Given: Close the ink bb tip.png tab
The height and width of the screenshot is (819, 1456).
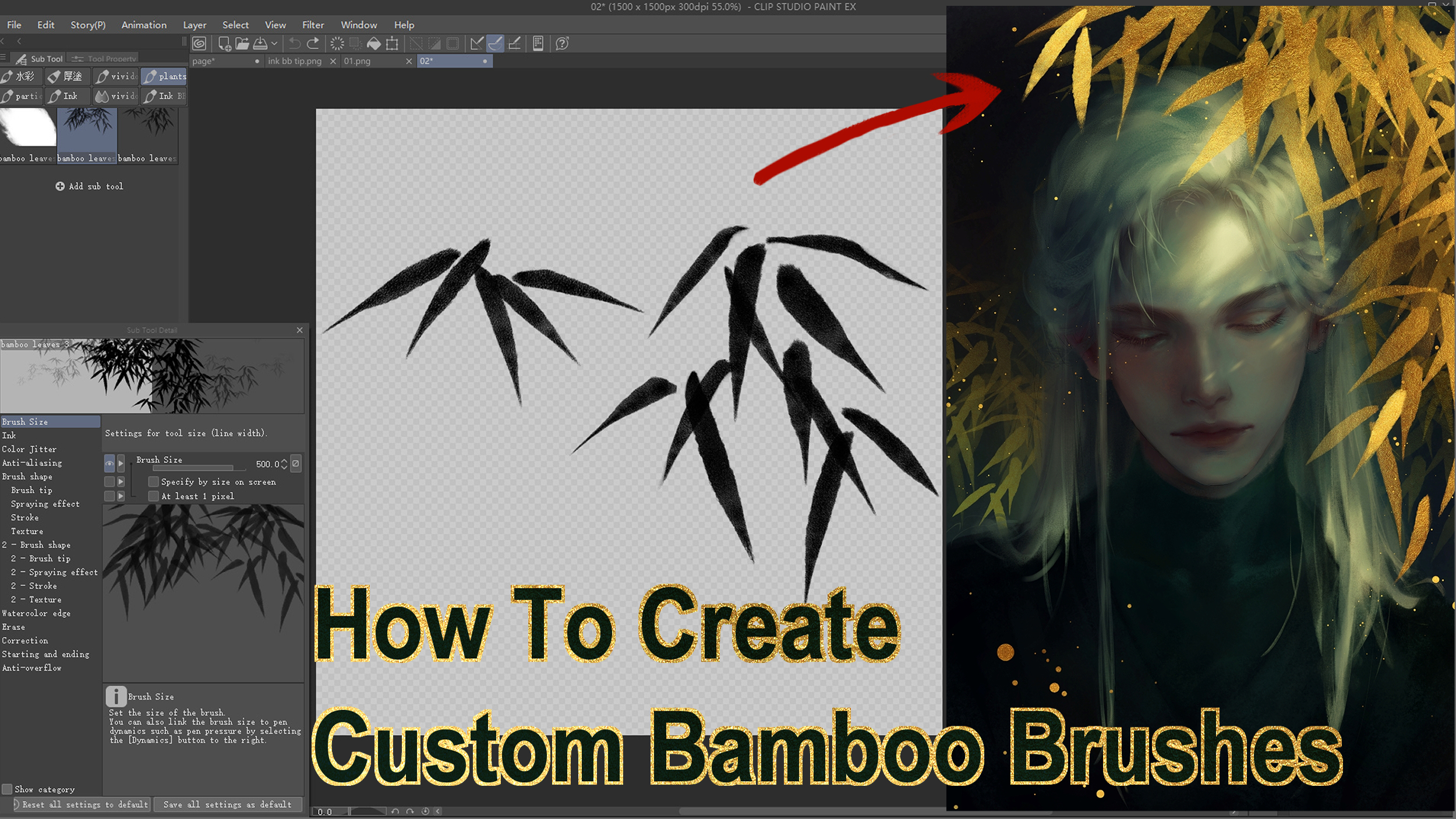Looking at the screenshot, I should pos(333,61).
